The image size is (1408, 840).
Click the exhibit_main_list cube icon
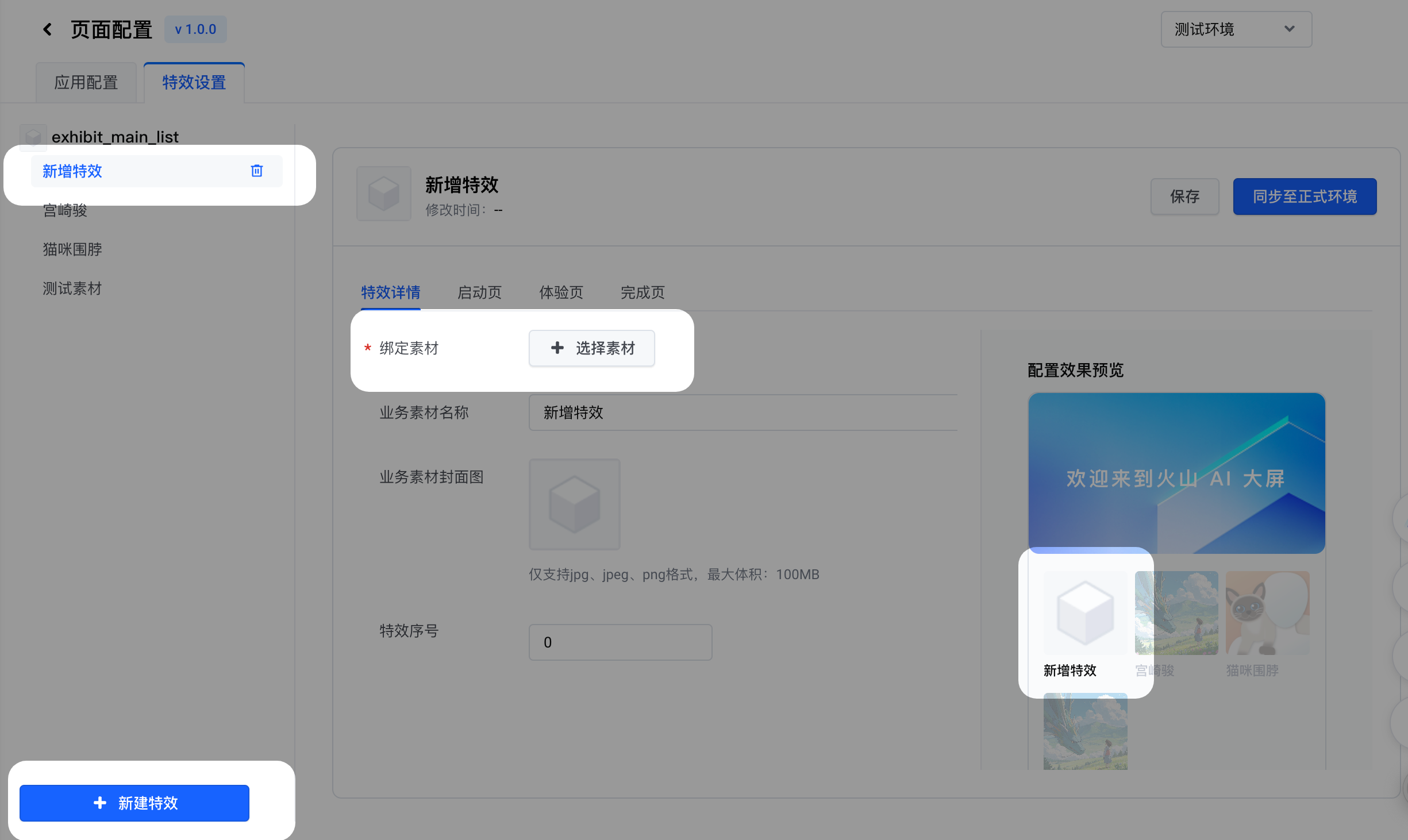[x=33, y=137]
